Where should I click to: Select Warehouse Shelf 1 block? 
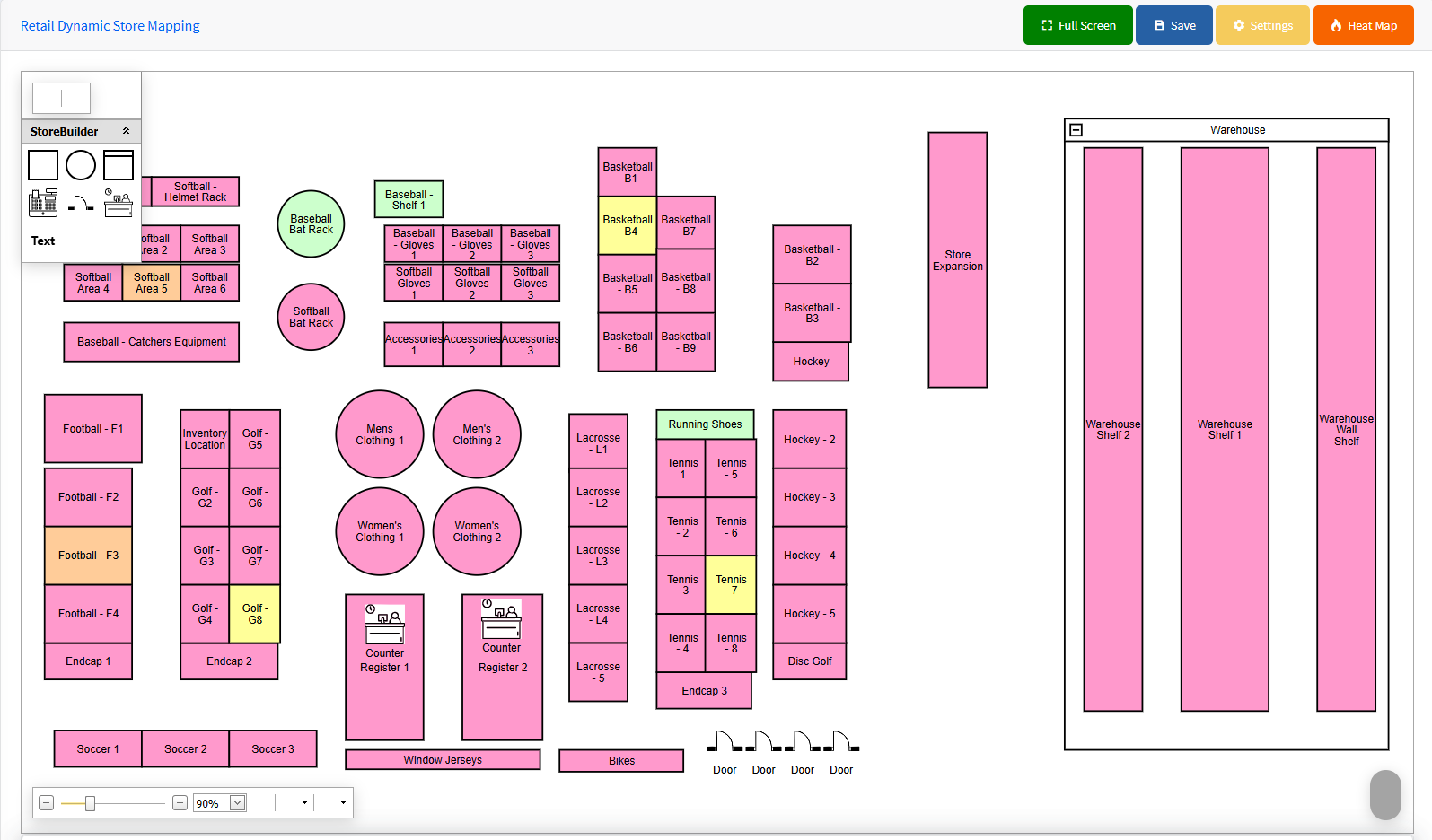coord(1225,429)
